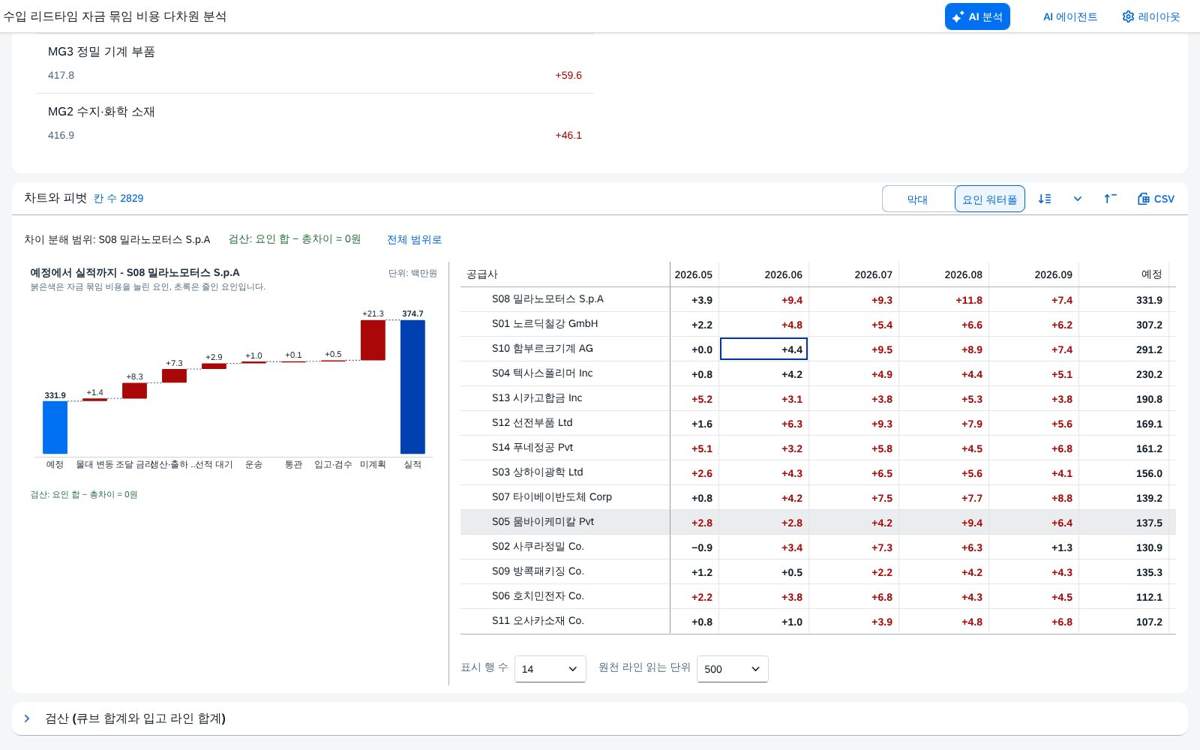1200x750 pixels.
Task: Click the up-arrow collapse icon
Action: [x=1110, y=199]
